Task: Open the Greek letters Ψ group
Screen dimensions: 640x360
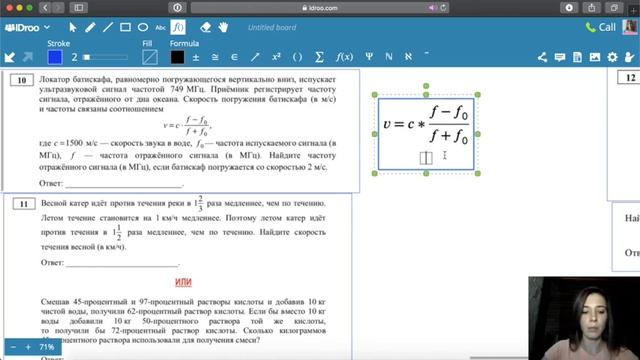Action: (x=369, y=57)
